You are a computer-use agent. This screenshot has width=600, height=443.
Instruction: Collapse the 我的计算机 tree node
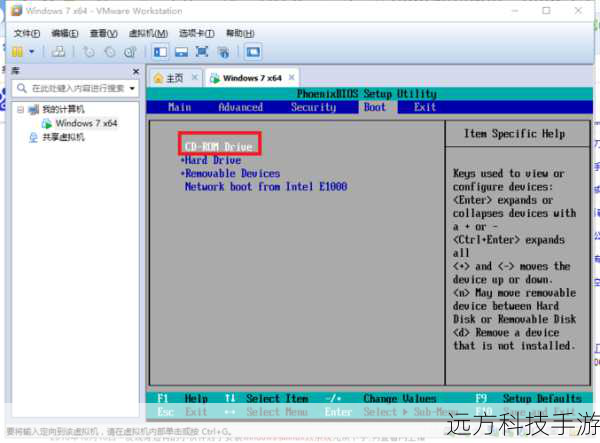point(20,110)
